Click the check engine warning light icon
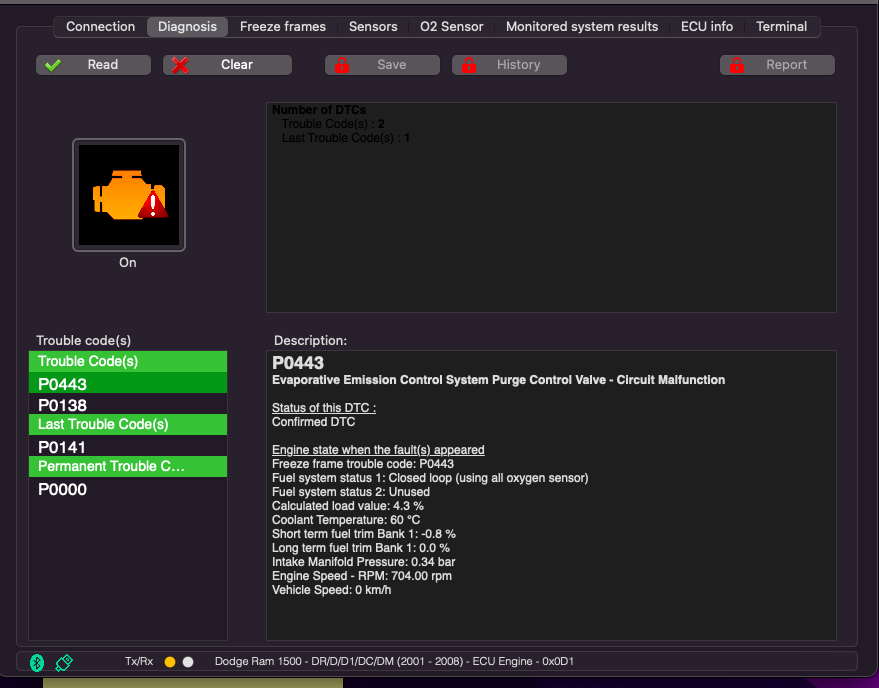Image resolution: width=879 pixels, height=688 pixels. pos(128,195)
